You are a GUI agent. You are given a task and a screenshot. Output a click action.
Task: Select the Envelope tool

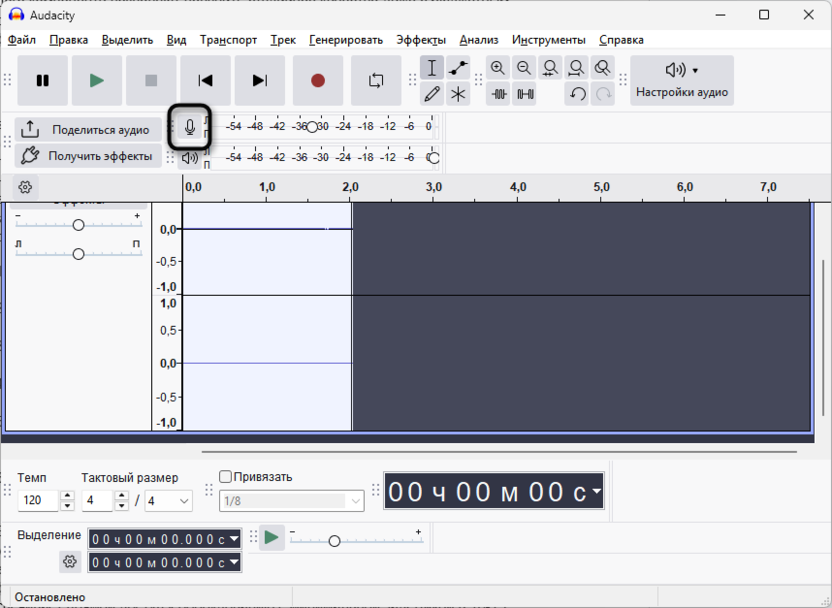(458, 68)
